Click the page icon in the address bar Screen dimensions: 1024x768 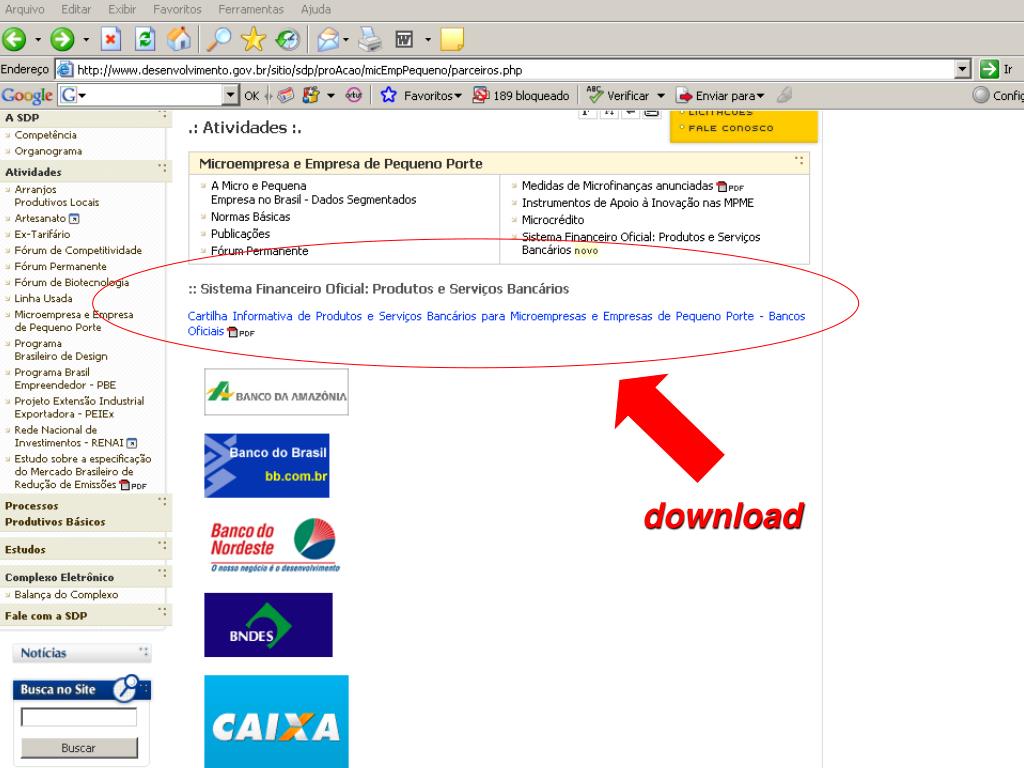[64, 69]
